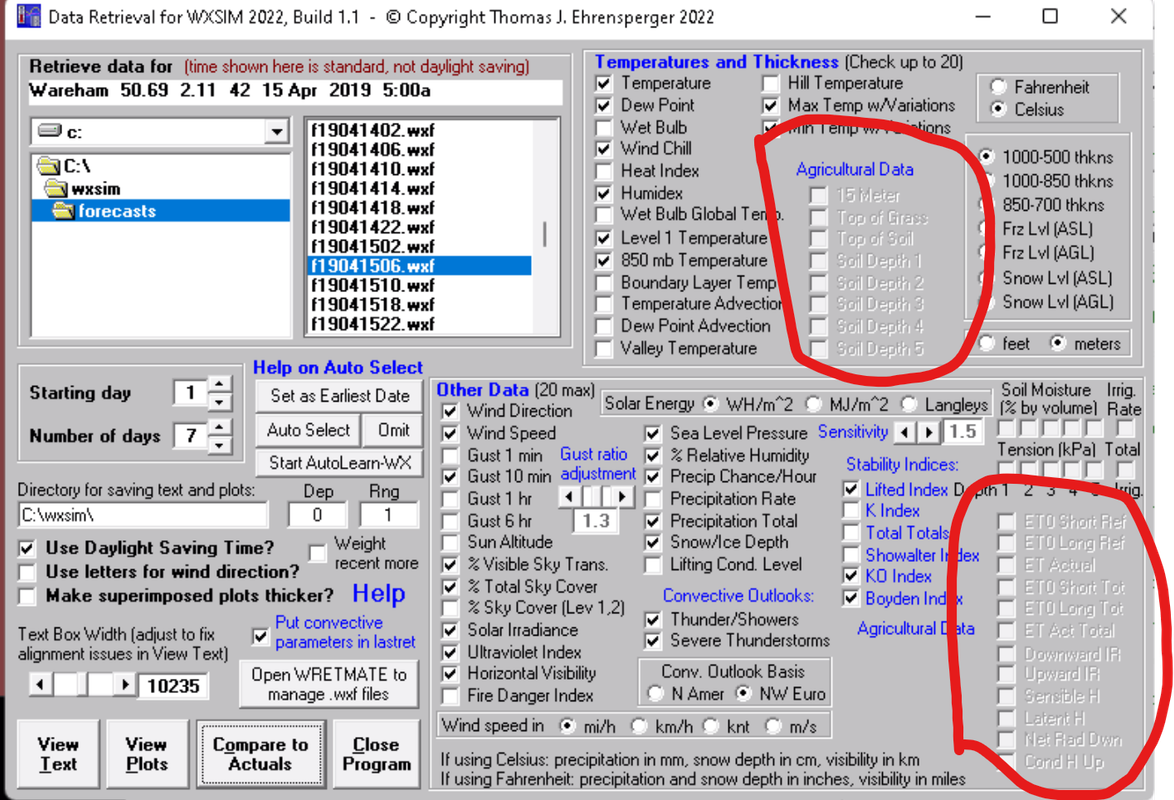The width and height of the screenshot is (1174, 800).
Task: Click the Rng input field
Action: (x=387, y=515)
